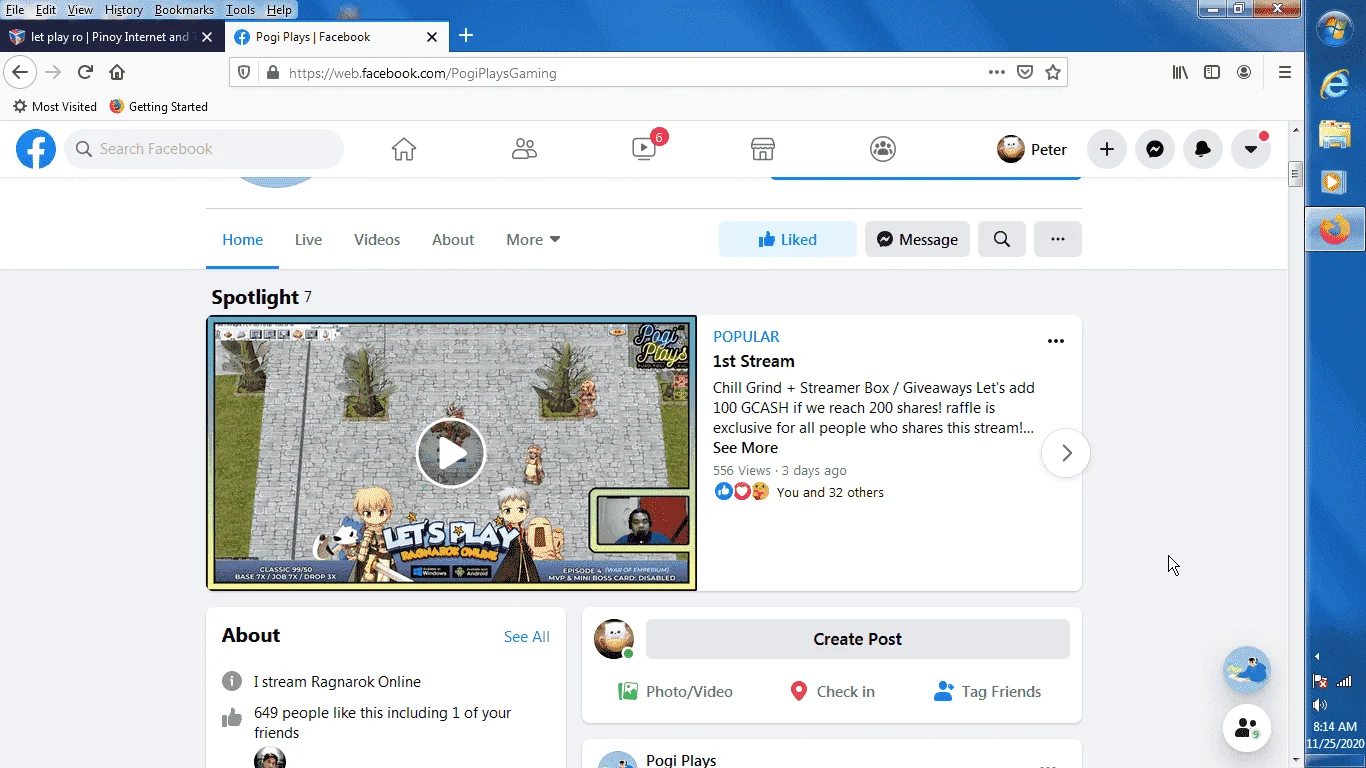Click the Search Facebook field

click(x=205, y=149)
